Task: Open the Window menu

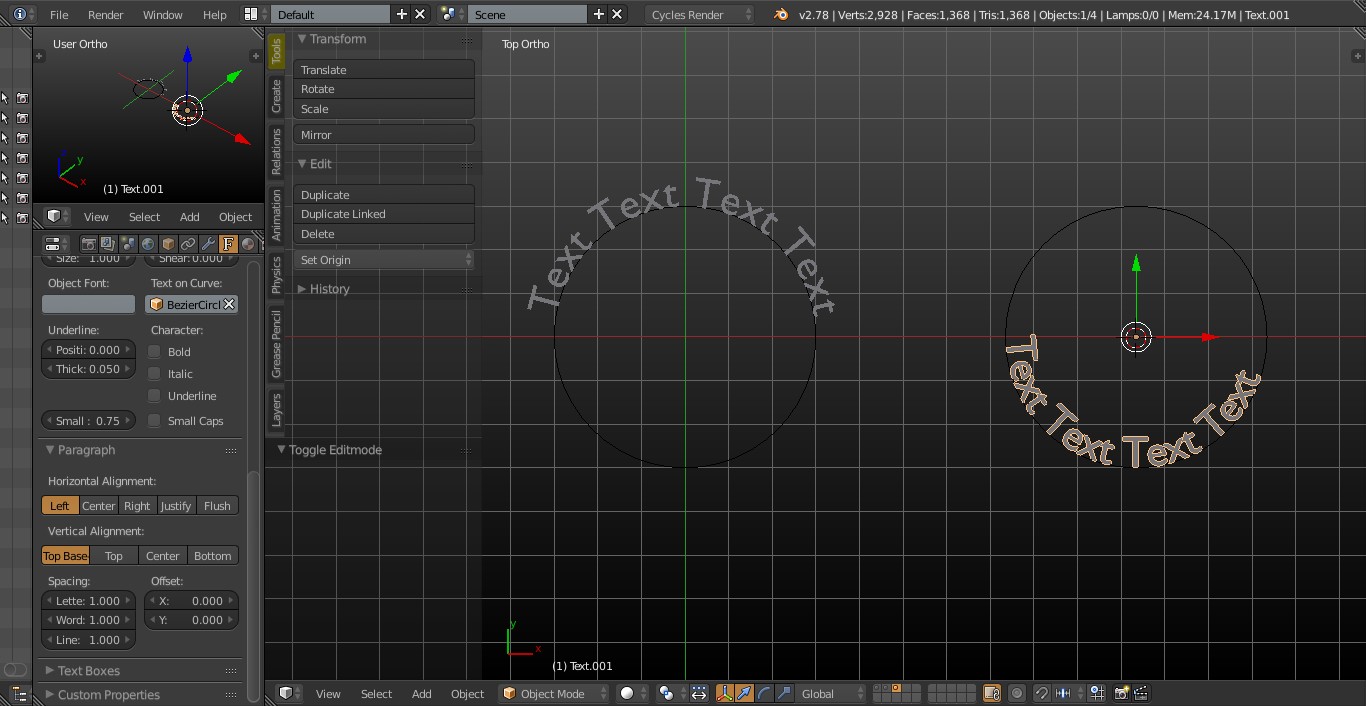Action: [x=162, y=14]
